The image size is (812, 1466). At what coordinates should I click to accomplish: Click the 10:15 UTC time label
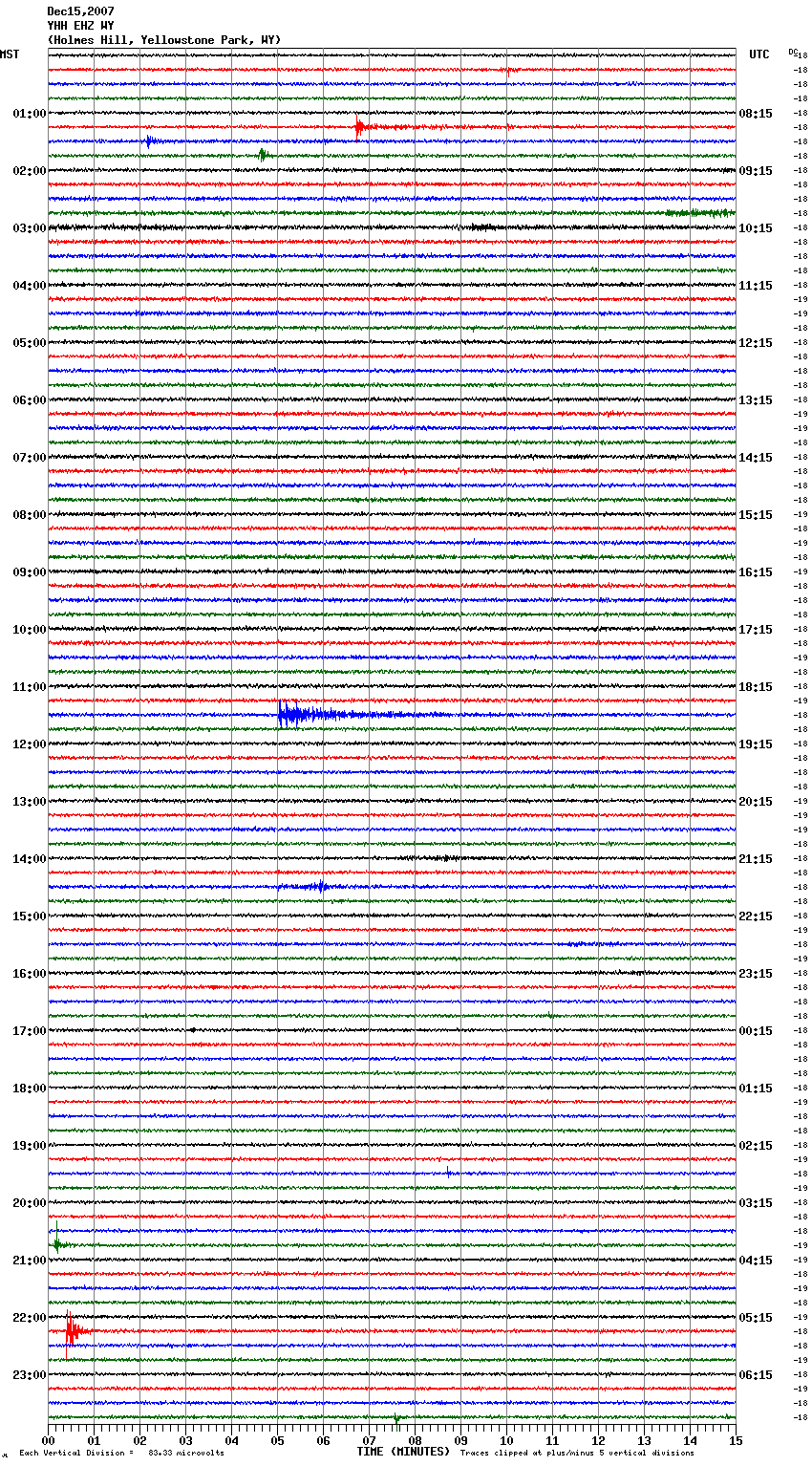tap(756, 228)
